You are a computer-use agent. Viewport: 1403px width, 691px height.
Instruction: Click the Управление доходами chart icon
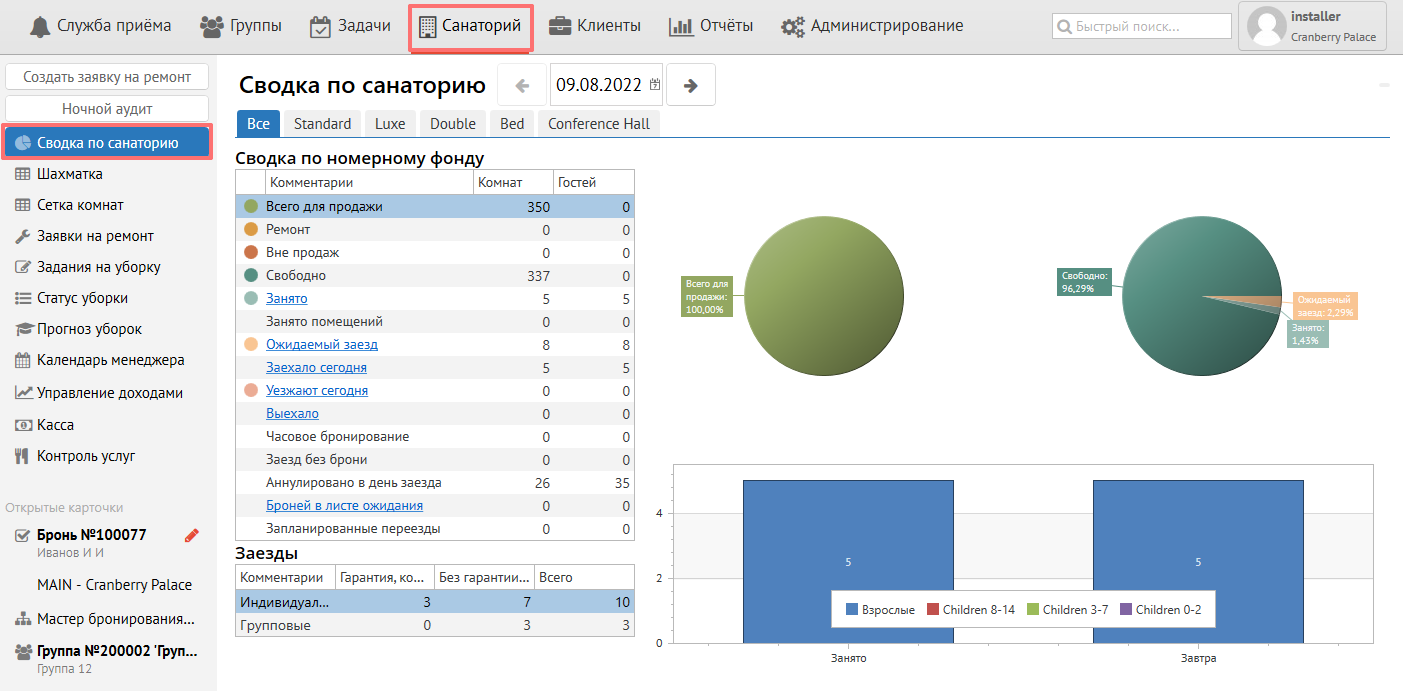(x=22, y=393)
